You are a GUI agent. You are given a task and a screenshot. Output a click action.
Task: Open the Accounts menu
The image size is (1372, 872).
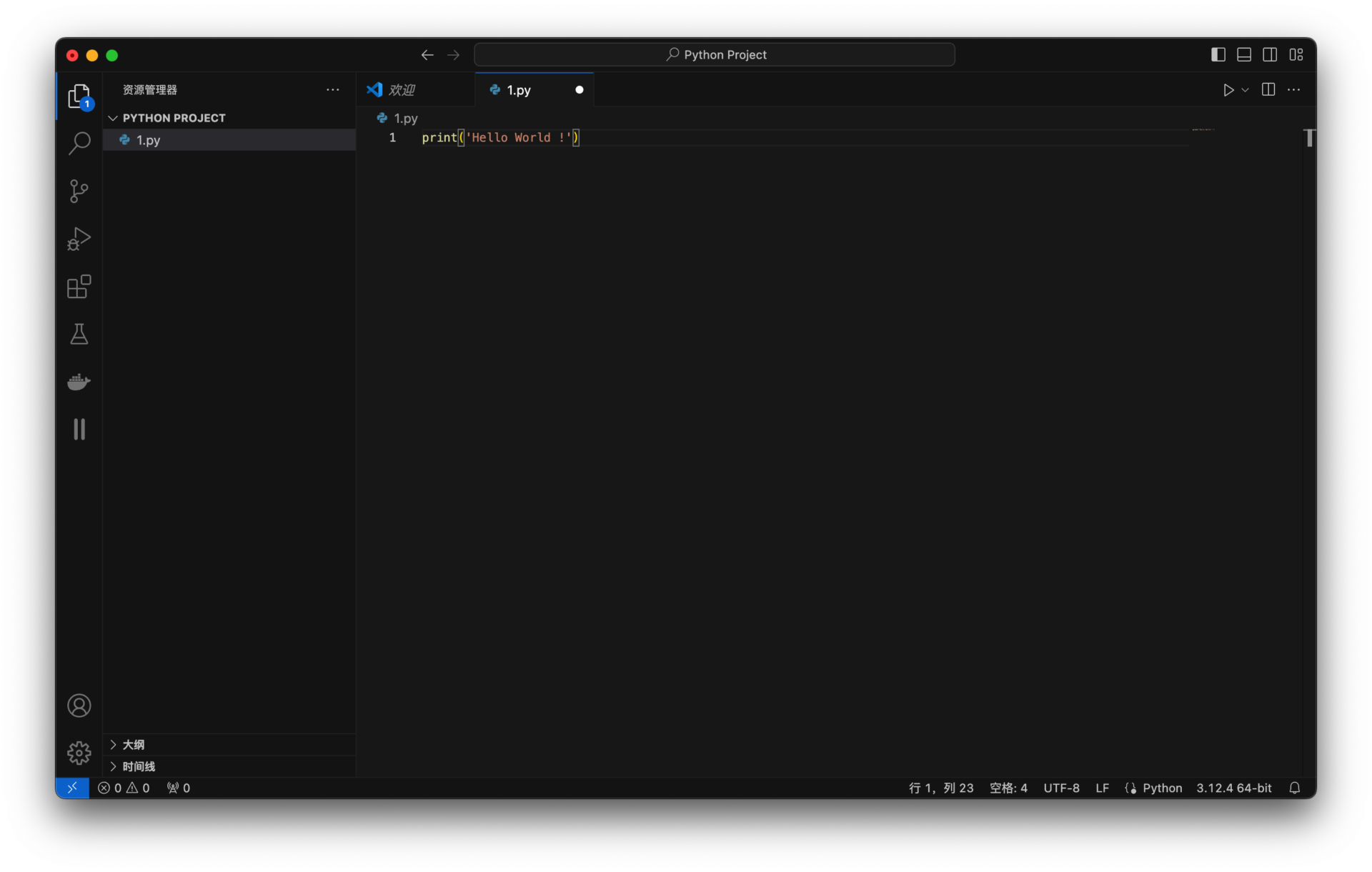point(79,705)
